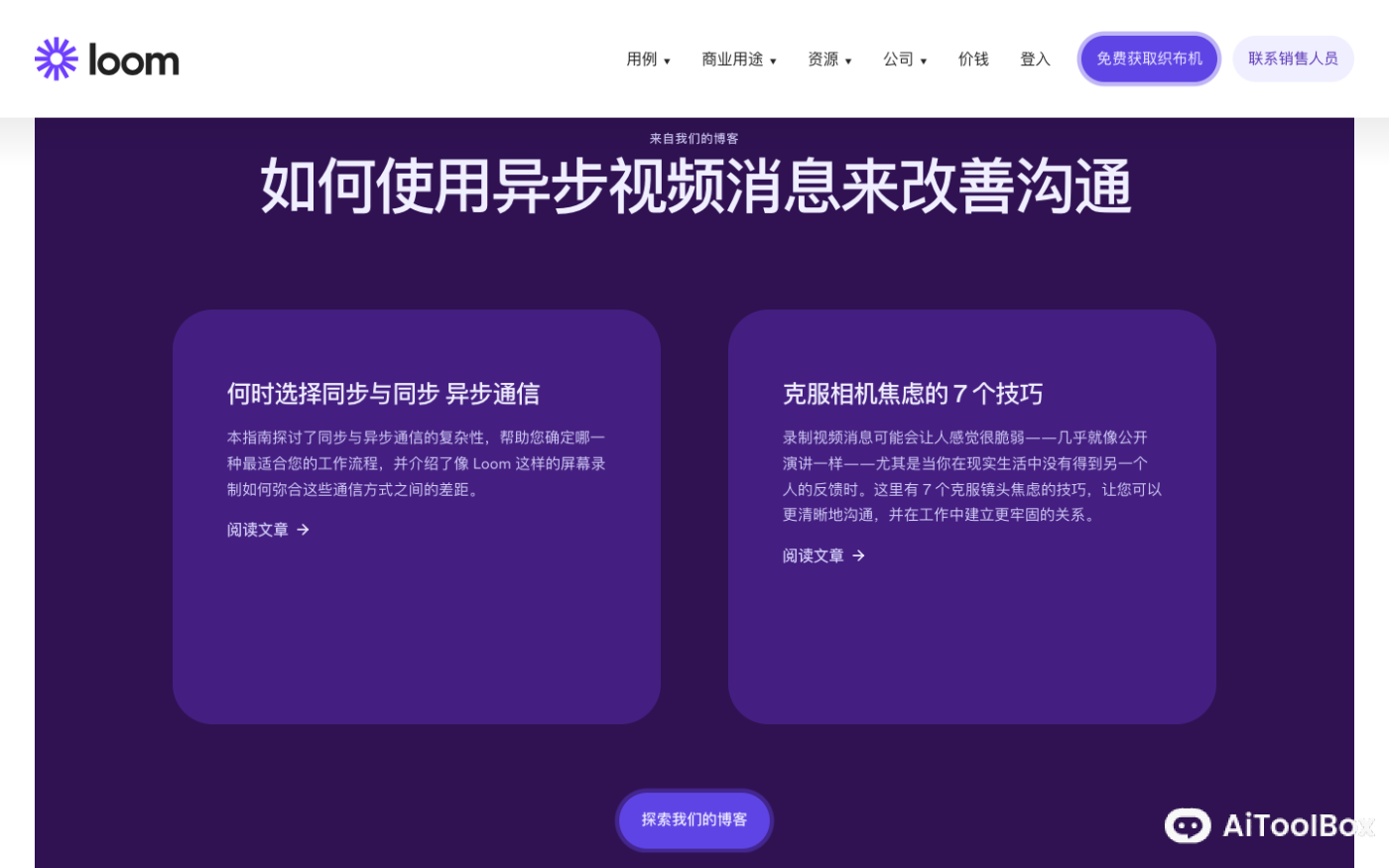Click the Loom flower logo icon
The height and width of the screenshot is (868, 1389).
57,59
